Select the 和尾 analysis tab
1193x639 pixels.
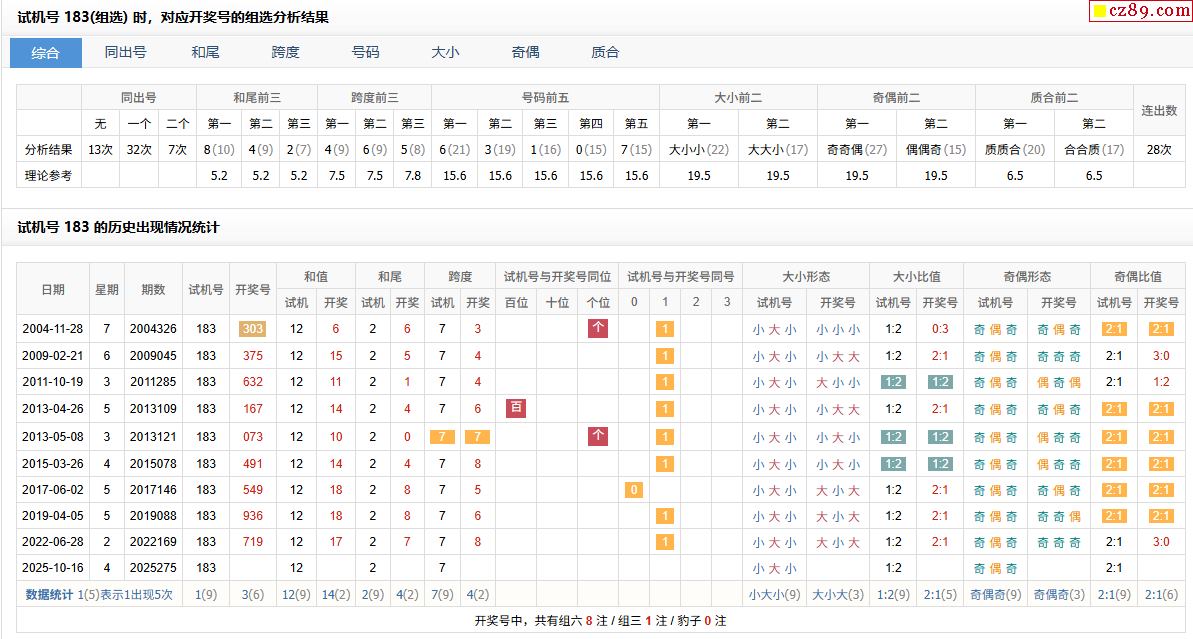point(205,52)
